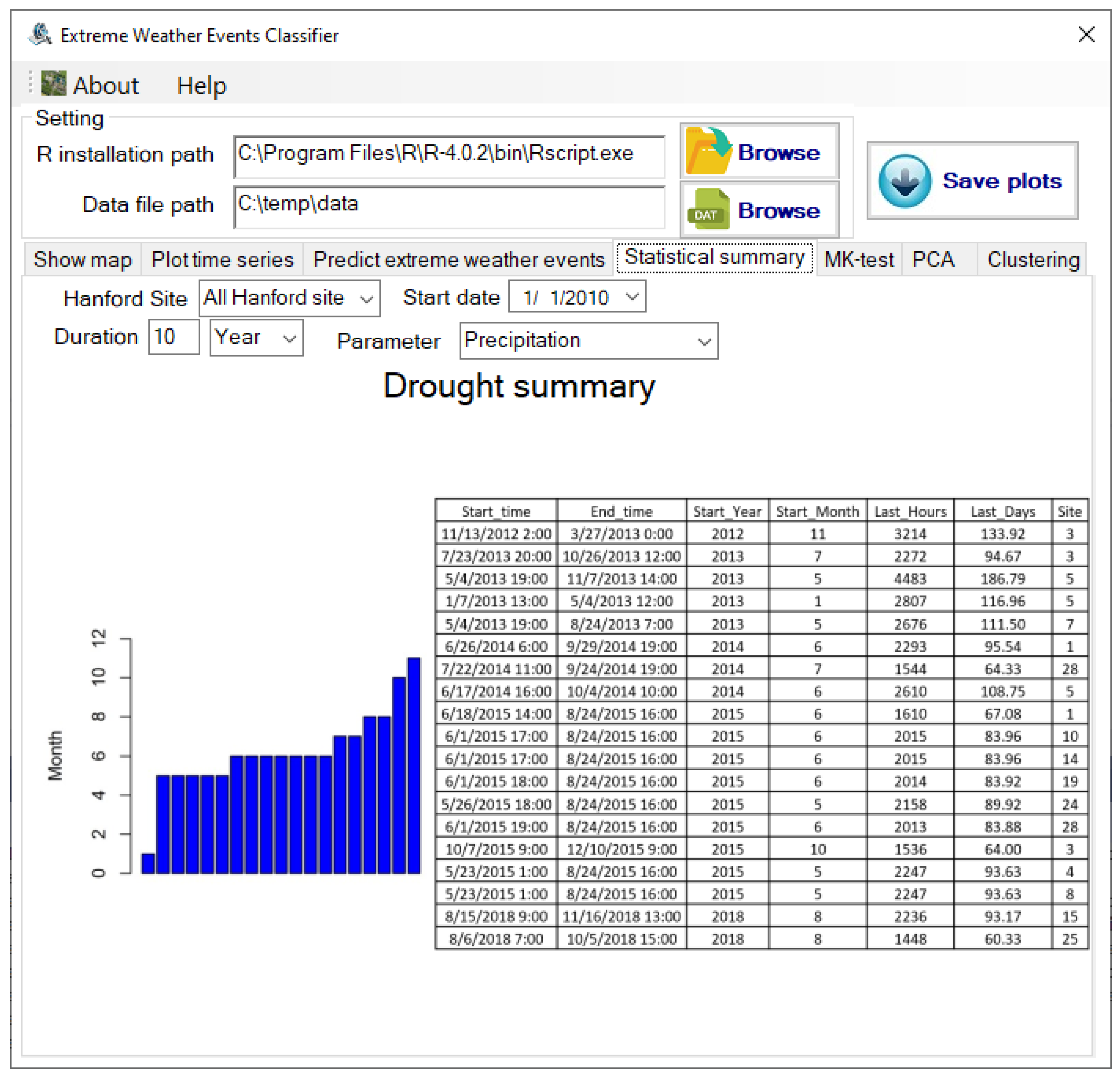
Task: Click the About menu picture icon
Action: pyautogui.click(x=54, y=84)
